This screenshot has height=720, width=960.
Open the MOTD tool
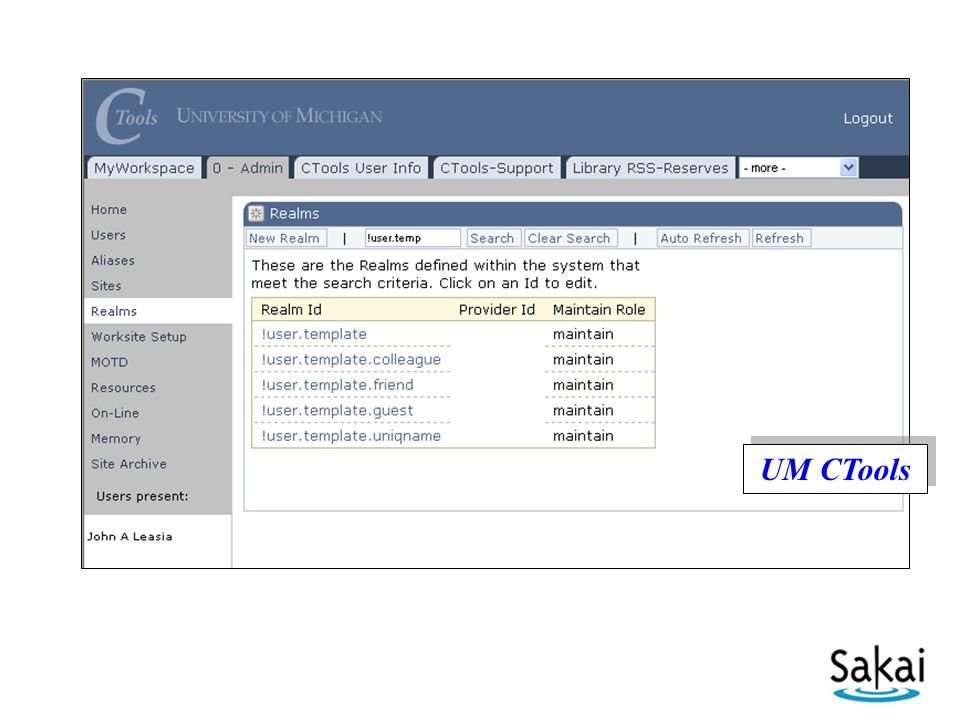(110, 362)
